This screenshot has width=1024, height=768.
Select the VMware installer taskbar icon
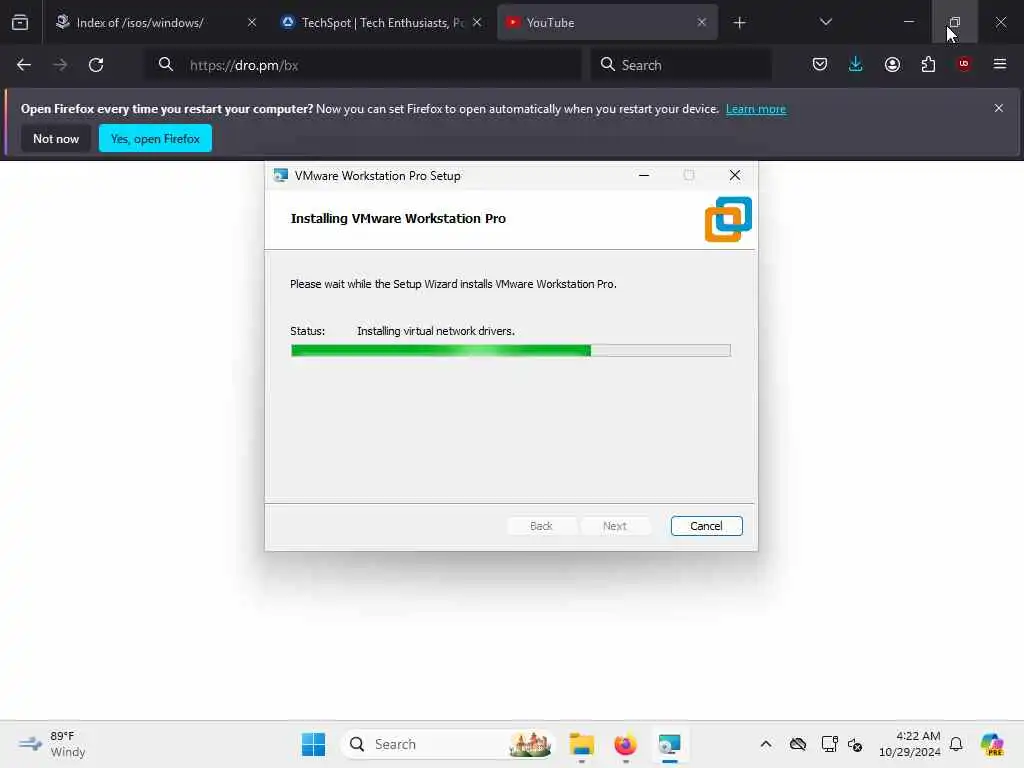669,744
